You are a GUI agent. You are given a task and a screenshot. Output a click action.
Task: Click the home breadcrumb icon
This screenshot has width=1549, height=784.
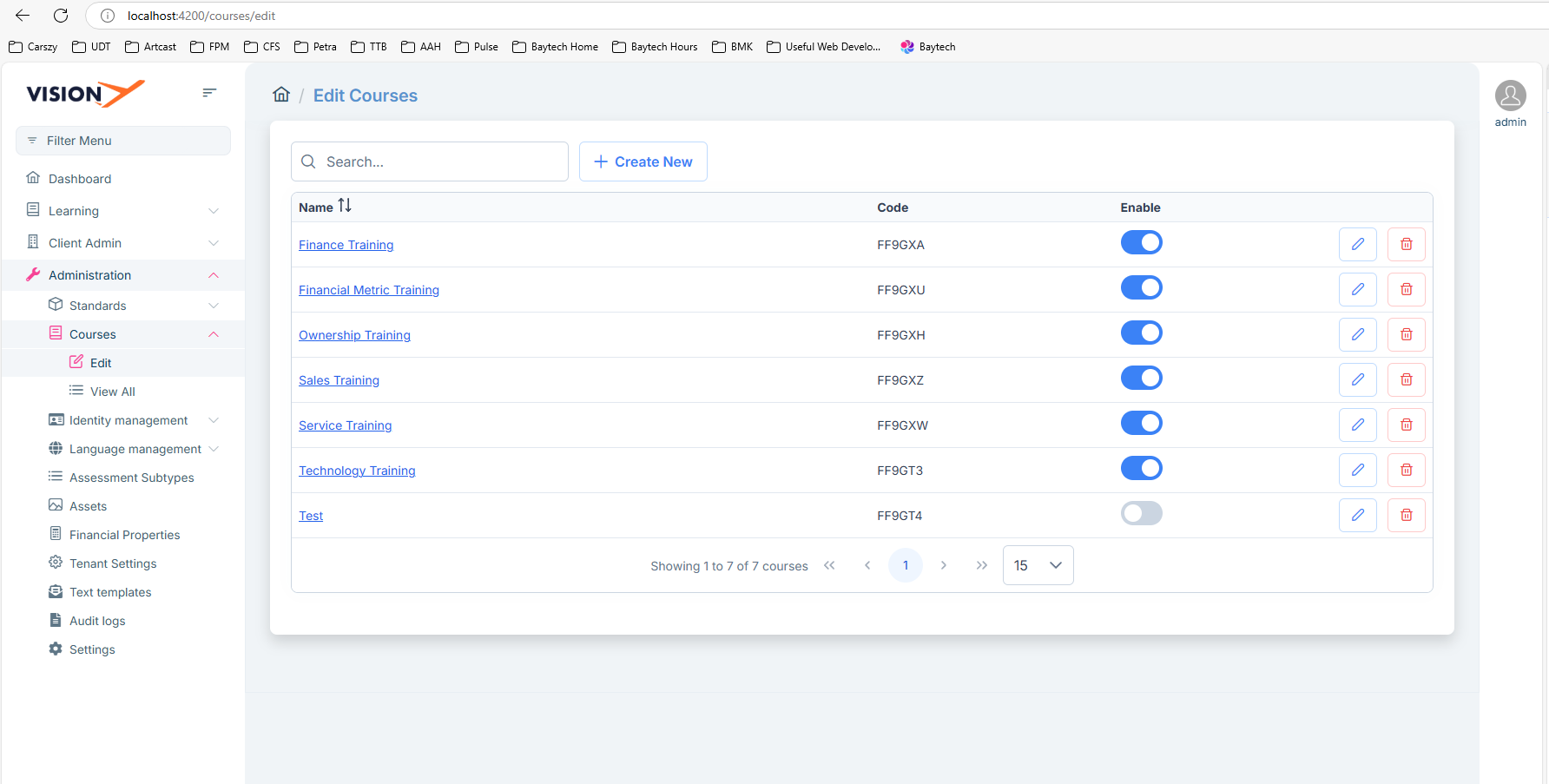pyautogui.click(x=281, y=95)
